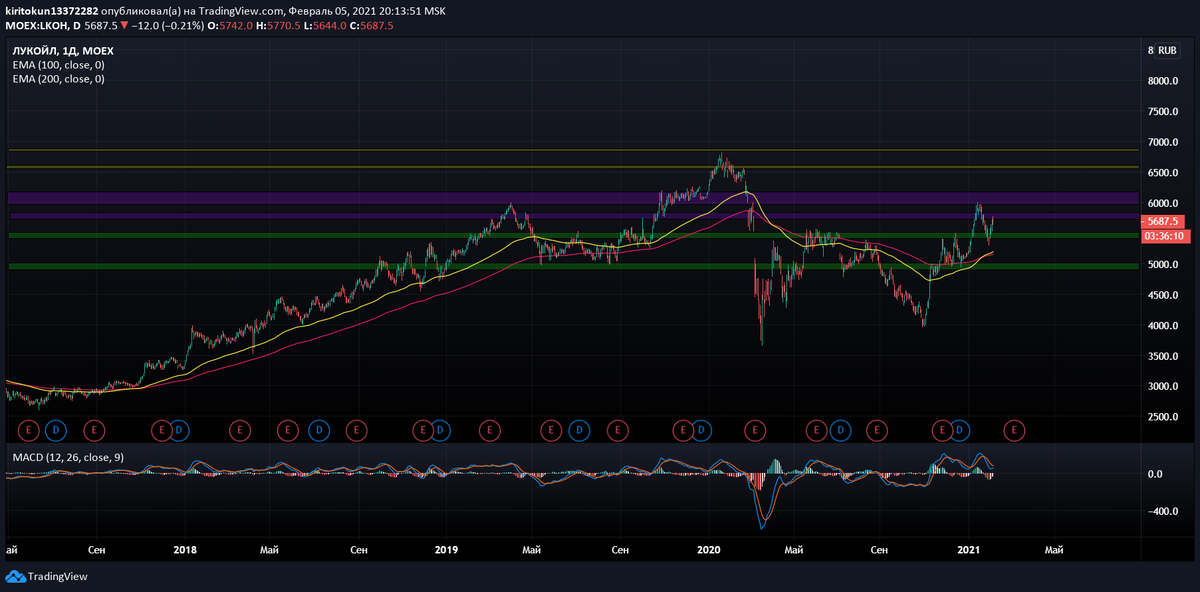Click the EMA (100, close, 0) indicator label

point(58,64)
